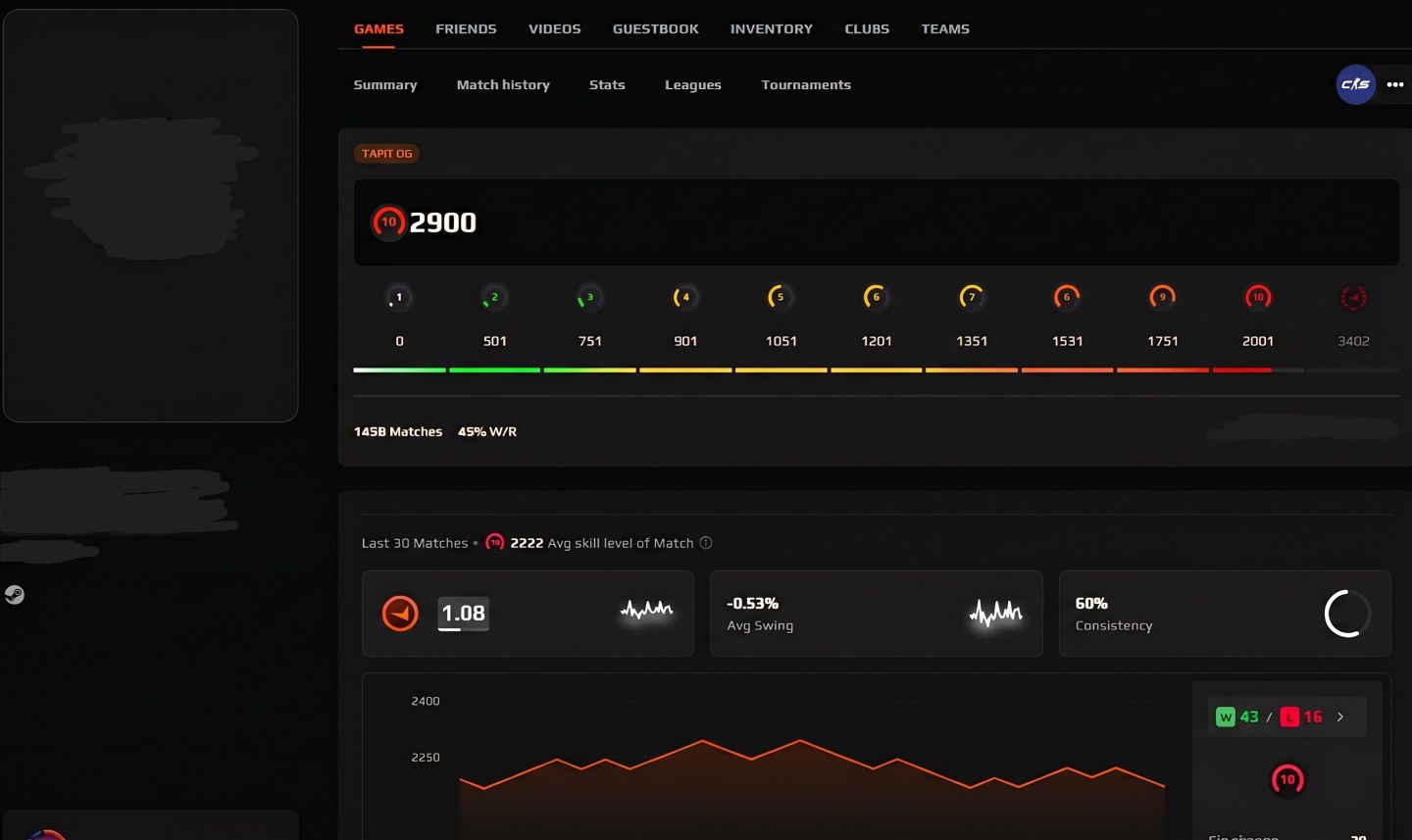
Task: Go to the TEAMS tab
Action: [x=945, y=29]
